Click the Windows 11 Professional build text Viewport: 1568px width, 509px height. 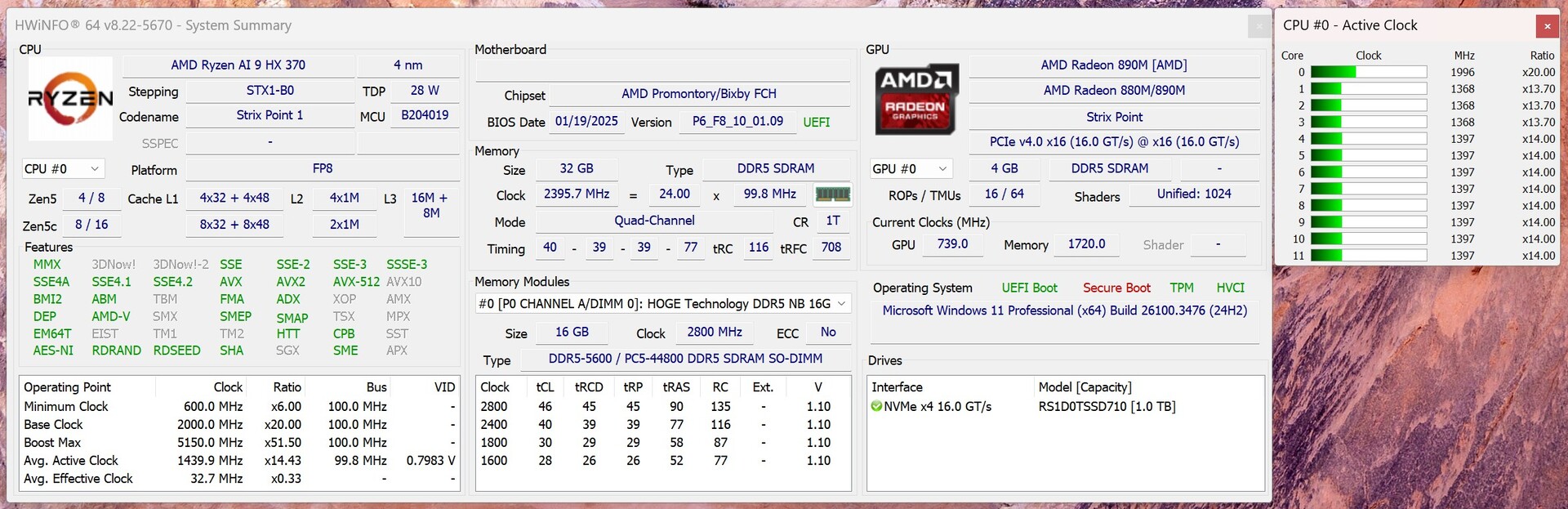(x=1065, y=311)
